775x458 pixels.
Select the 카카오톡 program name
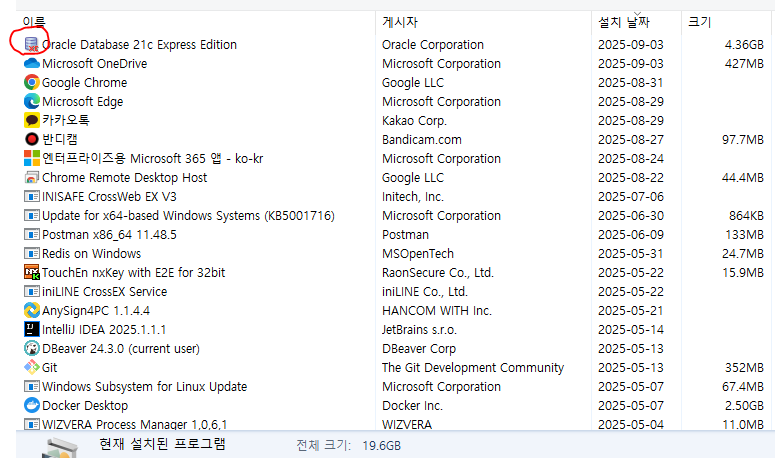pyautogui.click(x=66, y=120)
